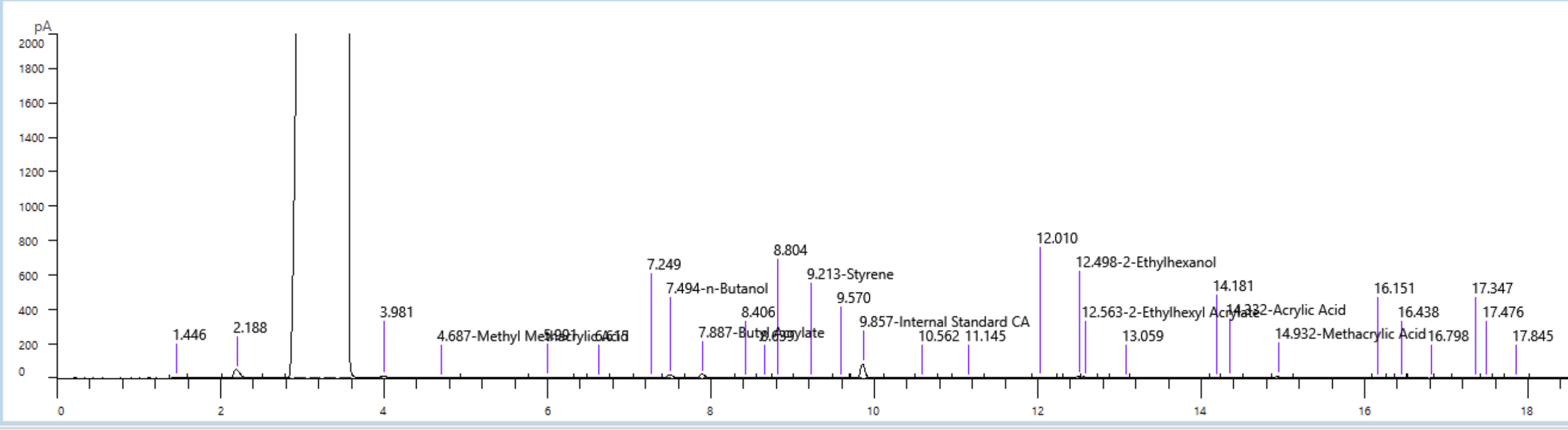Click the 1.446 peak label
1568x430 pixels.
coord(189,335)
